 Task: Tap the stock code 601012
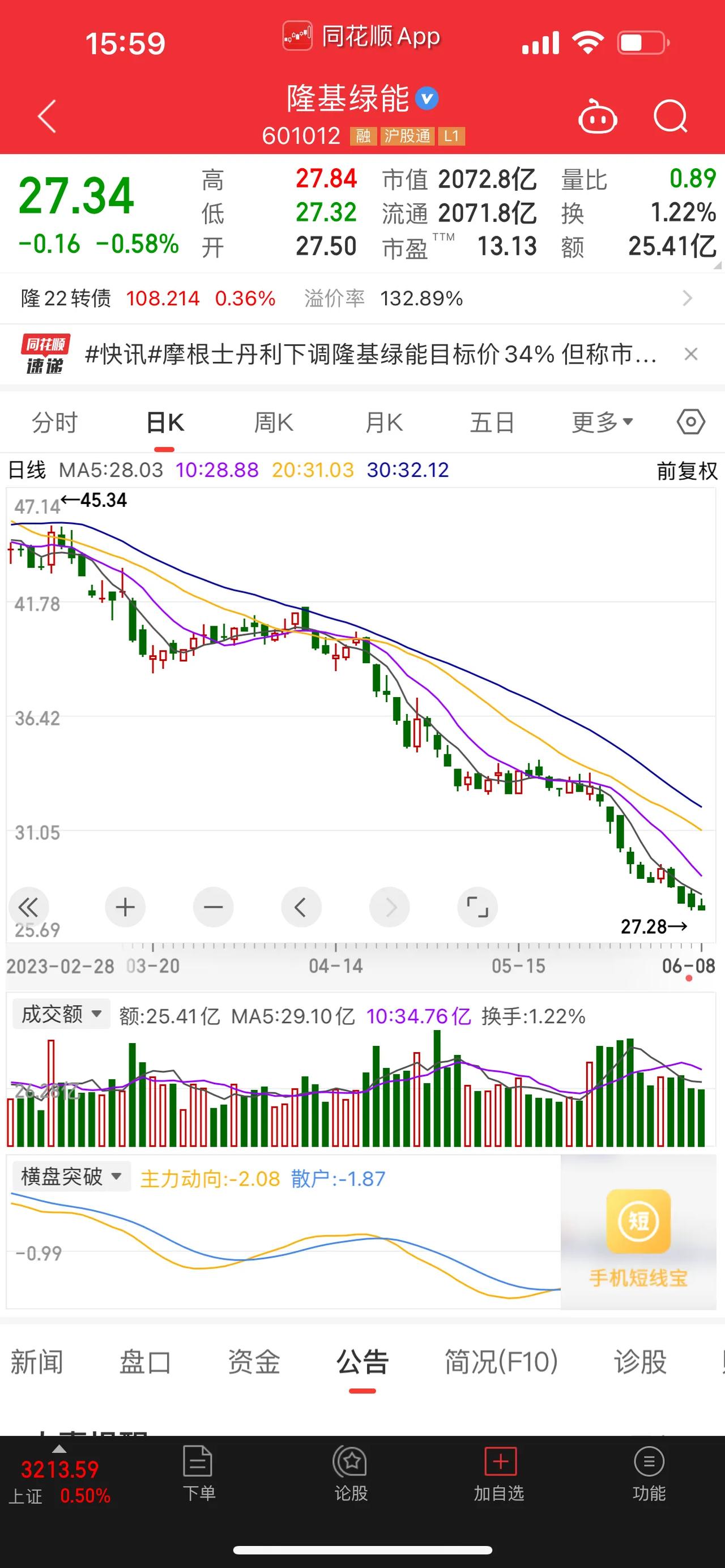point(301,136)
